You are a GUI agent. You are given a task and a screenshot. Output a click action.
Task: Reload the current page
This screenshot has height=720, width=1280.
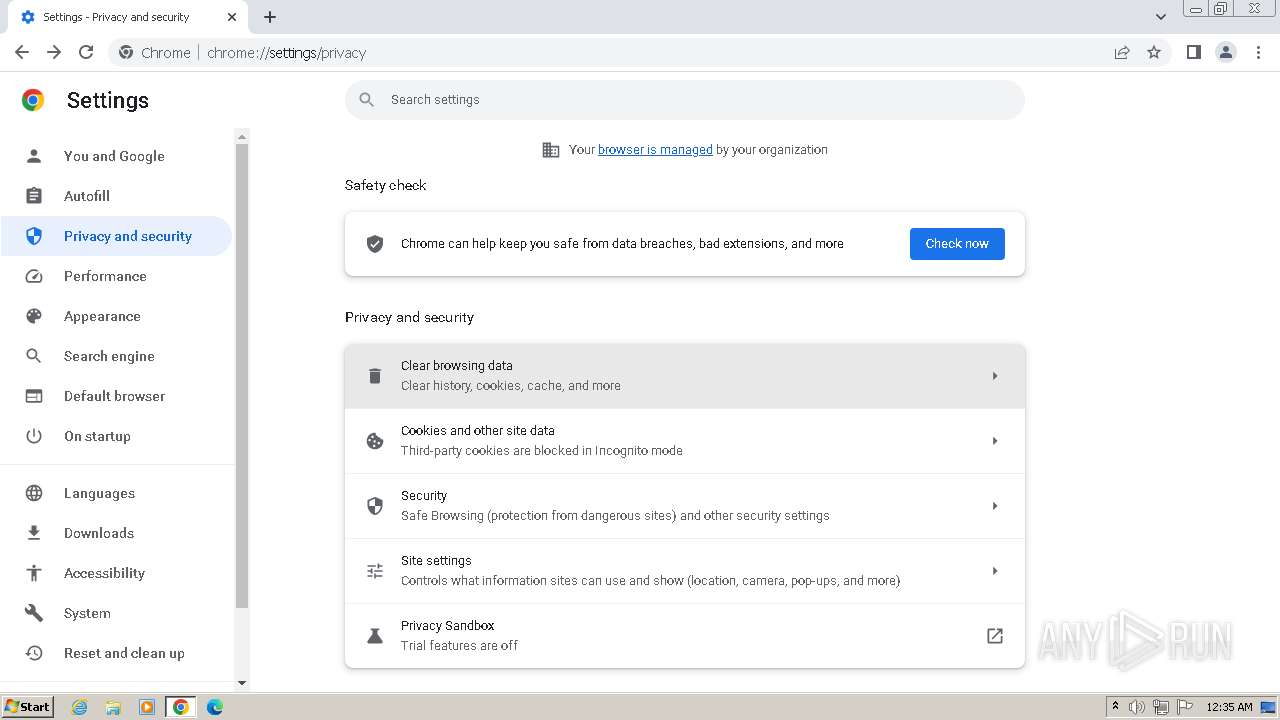86,52
